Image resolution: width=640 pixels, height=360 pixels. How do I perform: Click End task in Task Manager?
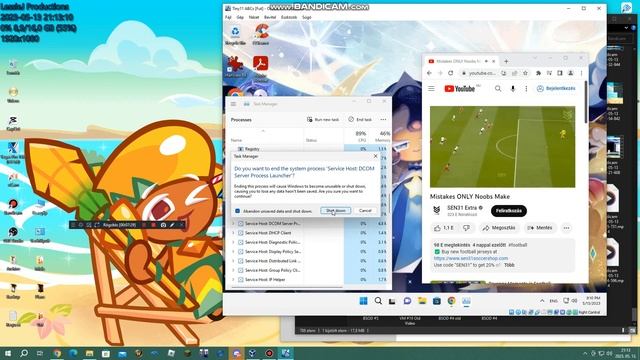click(360, 120)
